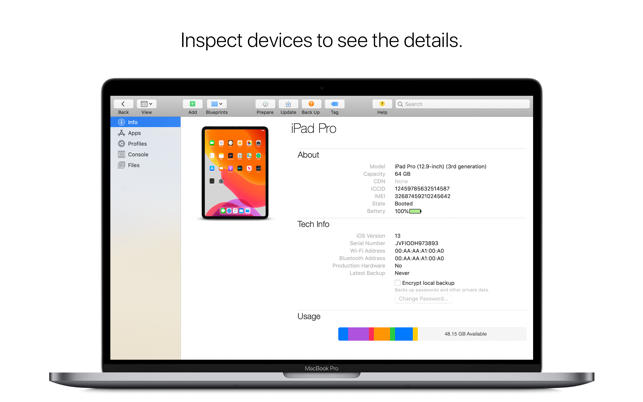
Task: Click the State value 'Booted'
Action: tap(404, 203)
